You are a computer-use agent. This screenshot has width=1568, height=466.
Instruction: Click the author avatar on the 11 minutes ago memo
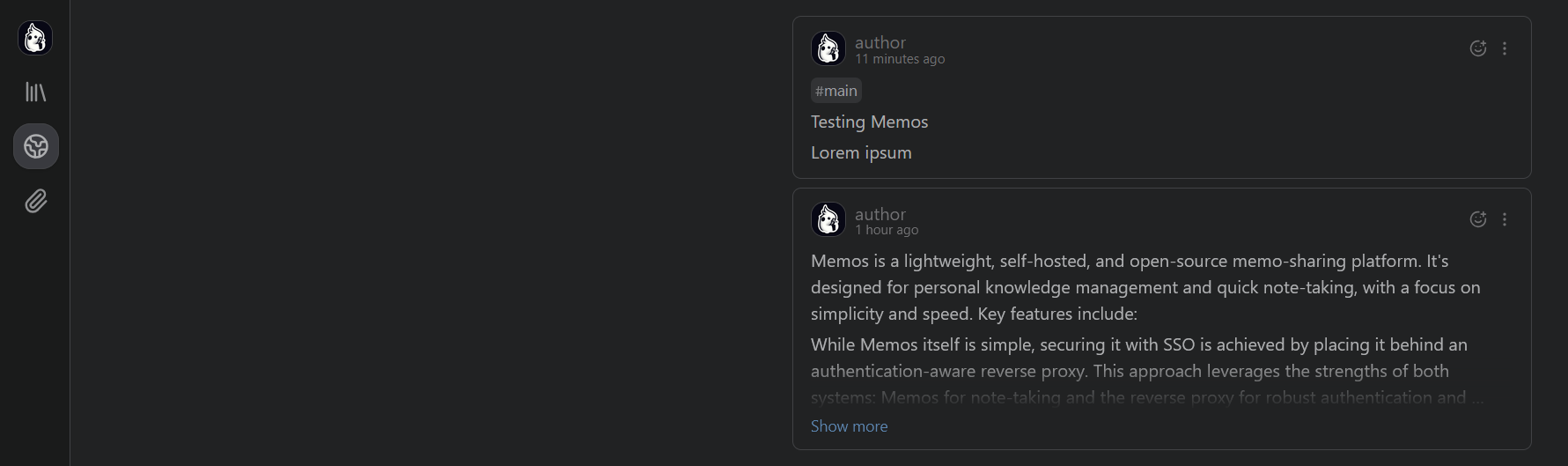[x=828, y=48]
